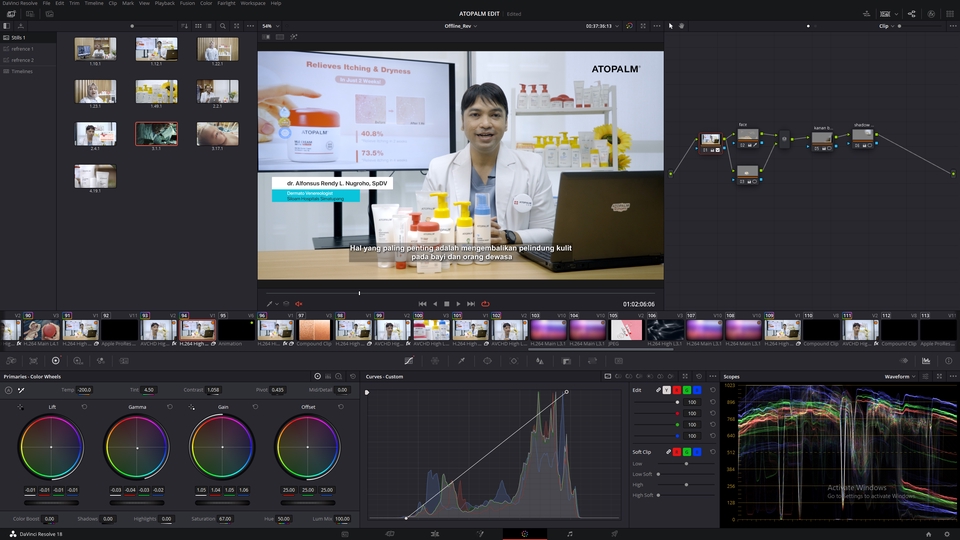Image resolution: width=960 pixels, height=540 pixels.
Task: Jump to first frame of clip
Action: tap(422, 304)
